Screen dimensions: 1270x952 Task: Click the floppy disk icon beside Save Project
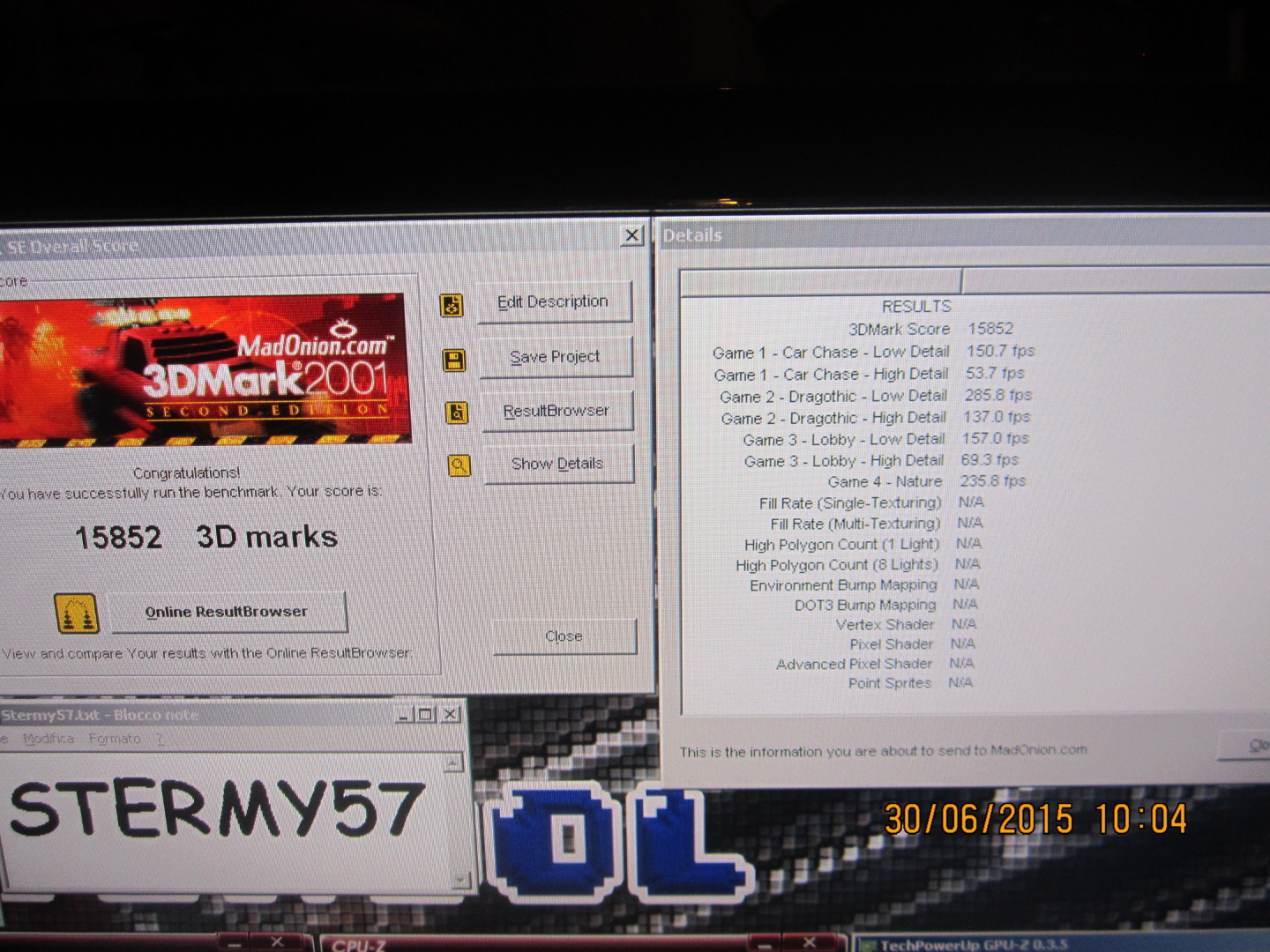(x=454, y=360)
